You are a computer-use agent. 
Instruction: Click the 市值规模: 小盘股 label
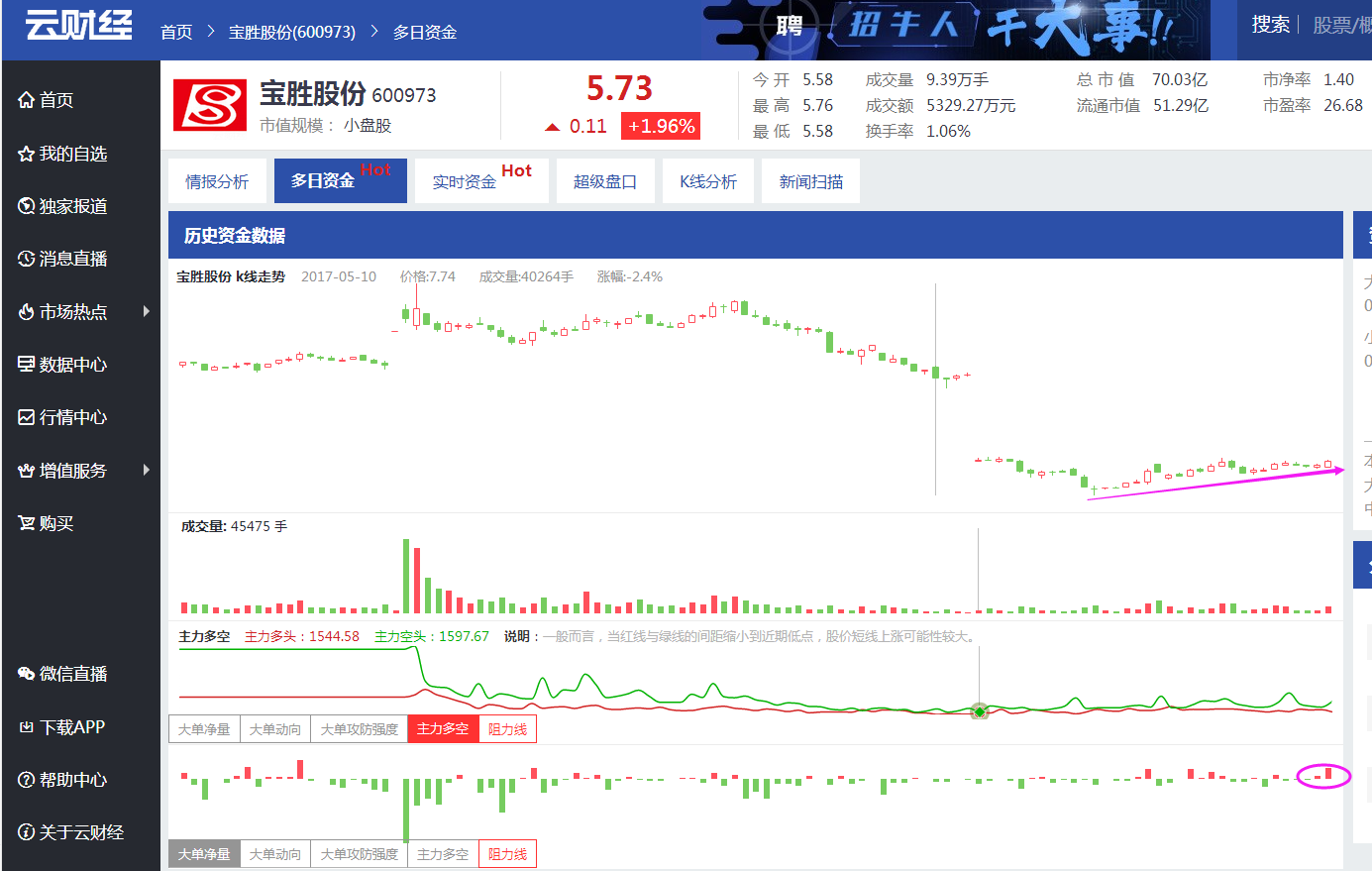coord(326,126)
